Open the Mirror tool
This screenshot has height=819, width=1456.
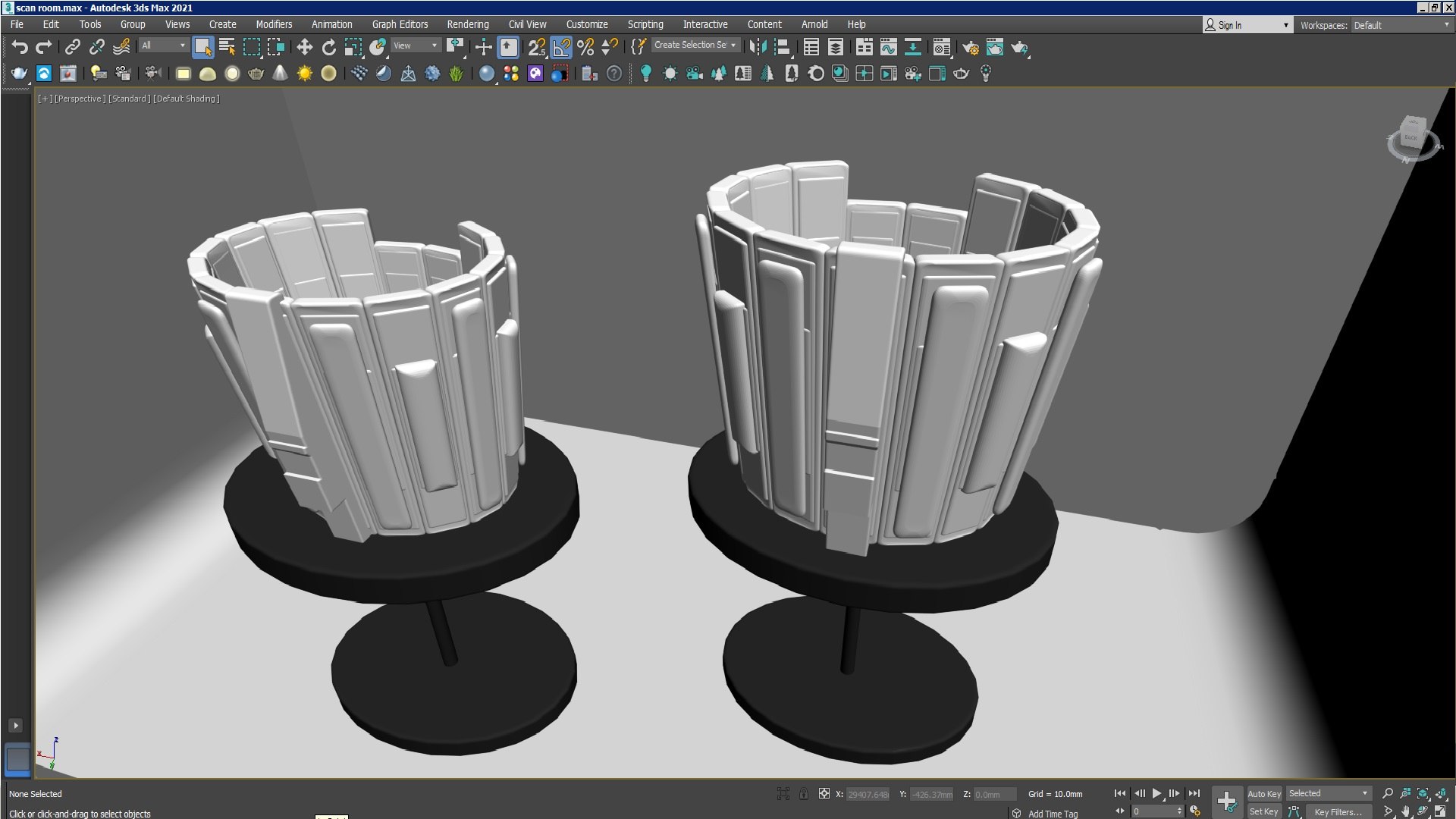(757, 48)
